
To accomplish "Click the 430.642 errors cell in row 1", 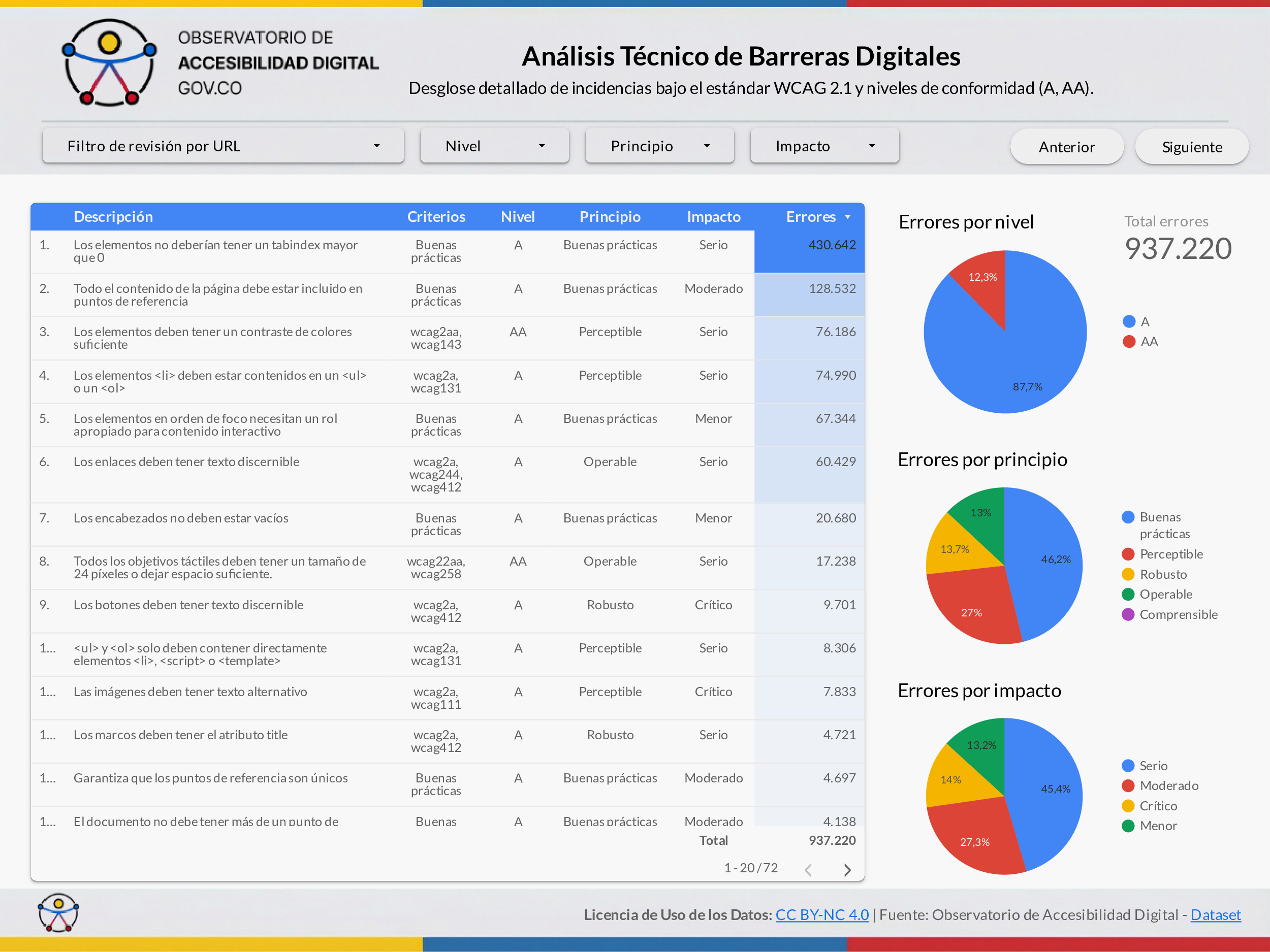I will click(x=810, y=251).
